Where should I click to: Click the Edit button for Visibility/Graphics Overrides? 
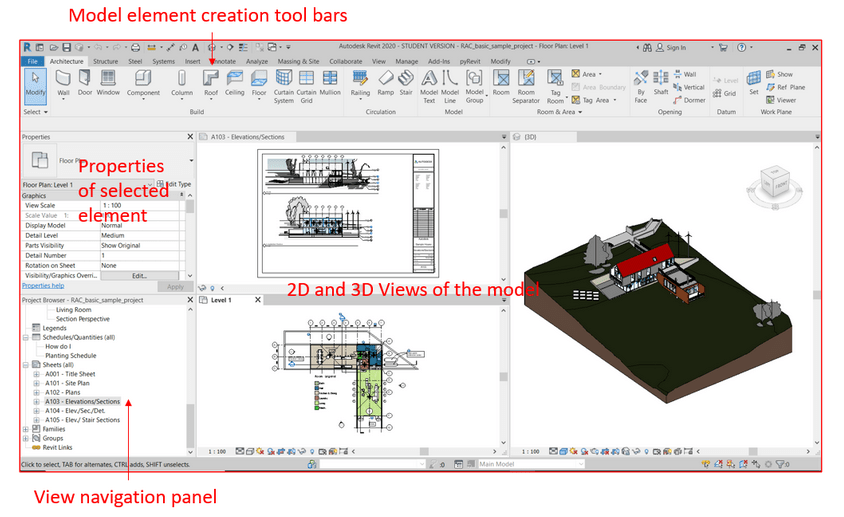pos(139,275)
